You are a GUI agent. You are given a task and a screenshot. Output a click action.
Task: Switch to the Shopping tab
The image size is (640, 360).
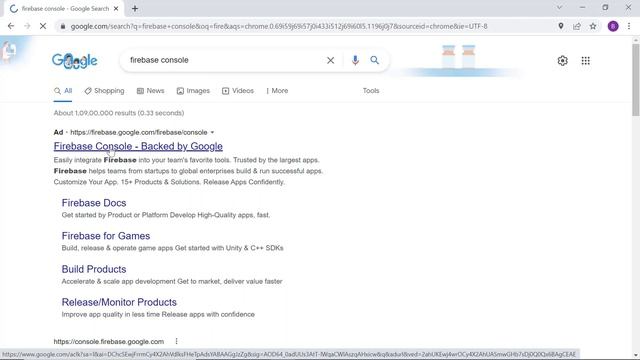click(x=104, y=91)
